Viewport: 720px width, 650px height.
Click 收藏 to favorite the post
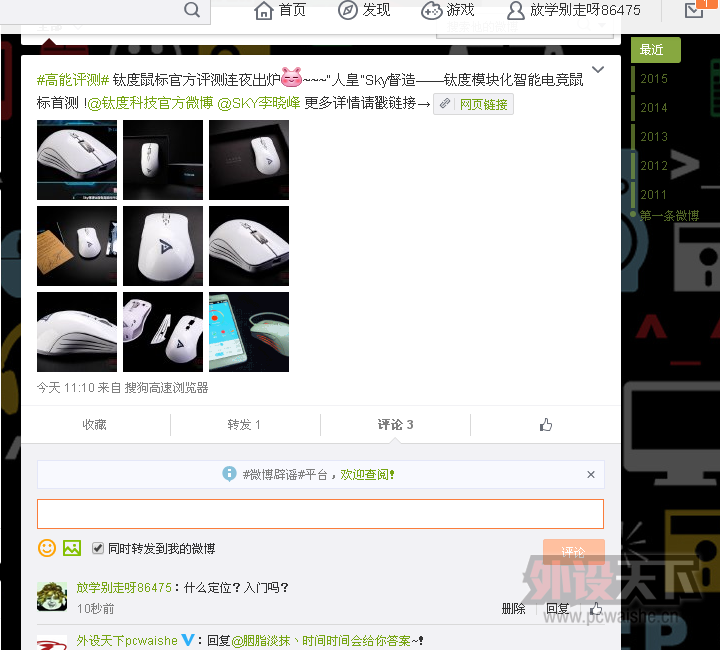[95, 425]
